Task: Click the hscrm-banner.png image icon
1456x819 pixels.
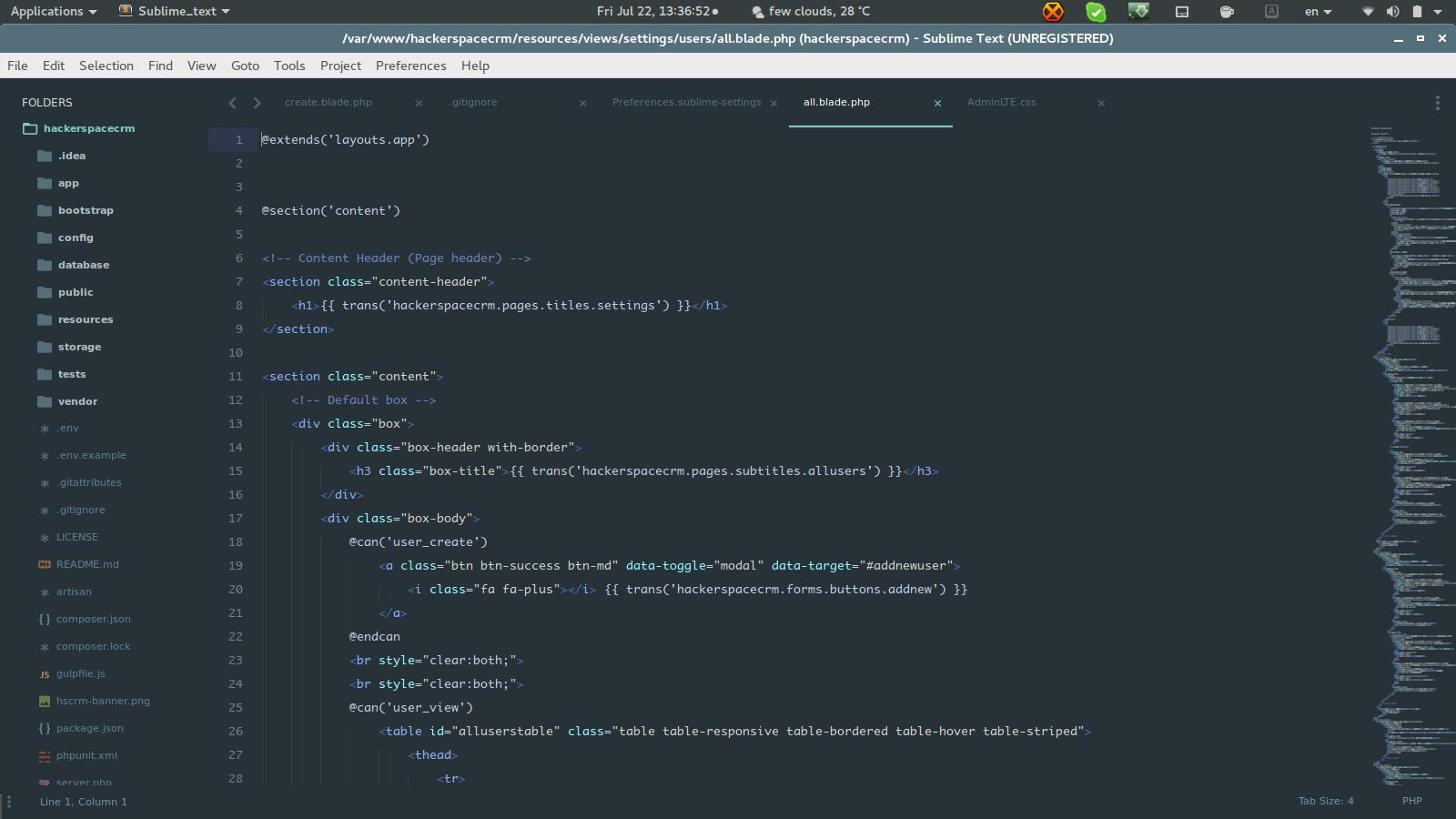Action: 45,701
